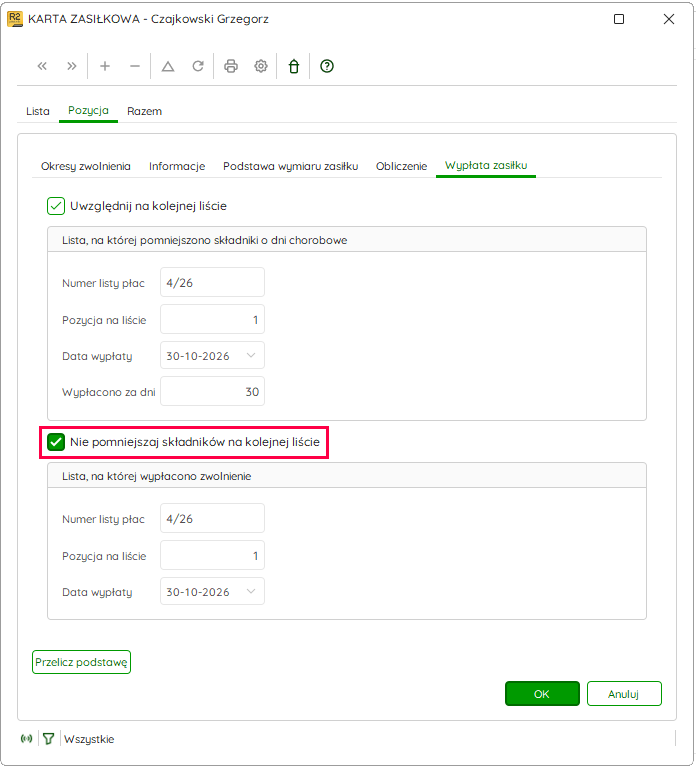Viewport: 696px width, 769px height.
Task: Click the broadcast signal icon in status bar
Action: pyautogui.click(x=26, y=739)
